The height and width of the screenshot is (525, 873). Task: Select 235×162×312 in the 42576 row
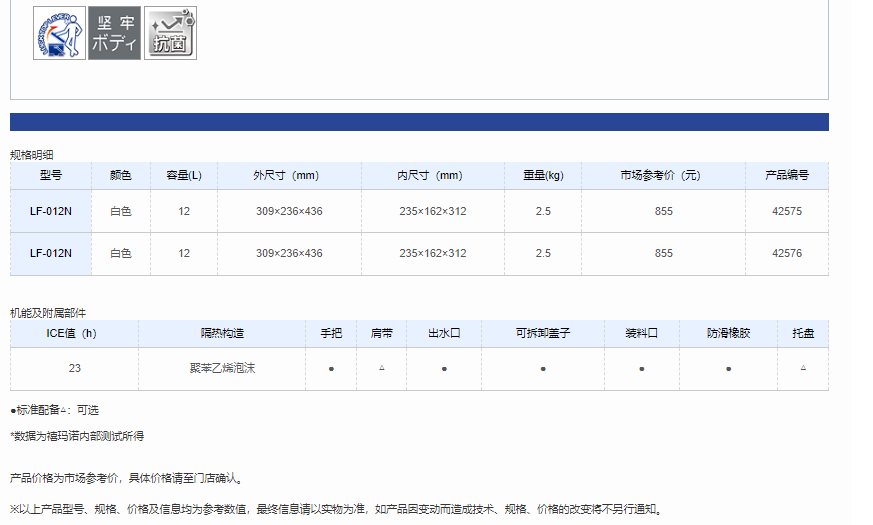point(433,253)
